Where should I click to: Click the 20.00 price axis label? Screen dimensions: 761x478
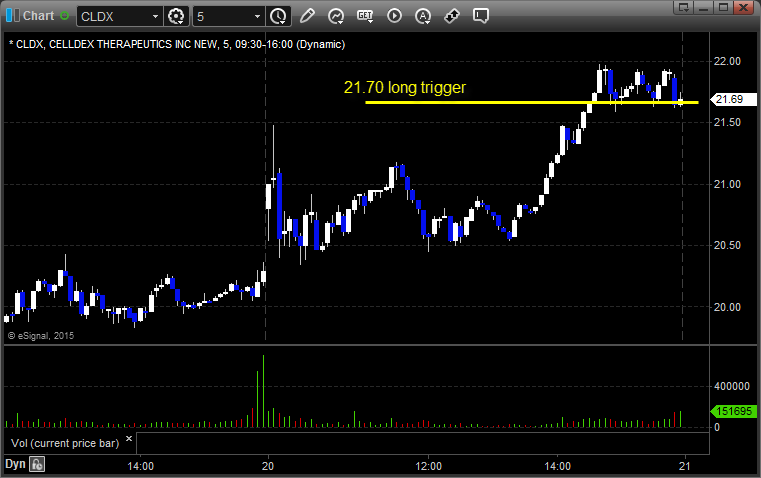click(727, 307)
